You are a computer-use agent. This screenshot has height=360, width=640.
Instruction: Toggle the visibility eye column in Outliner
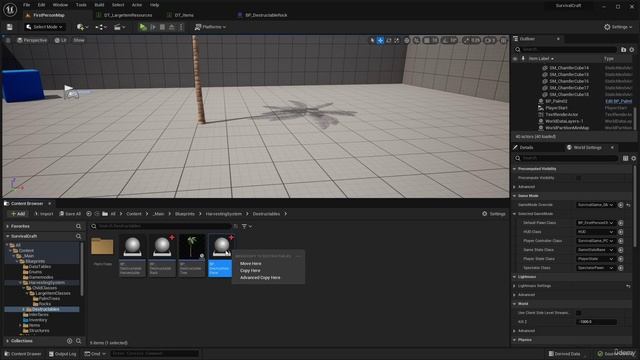point(515,59)
